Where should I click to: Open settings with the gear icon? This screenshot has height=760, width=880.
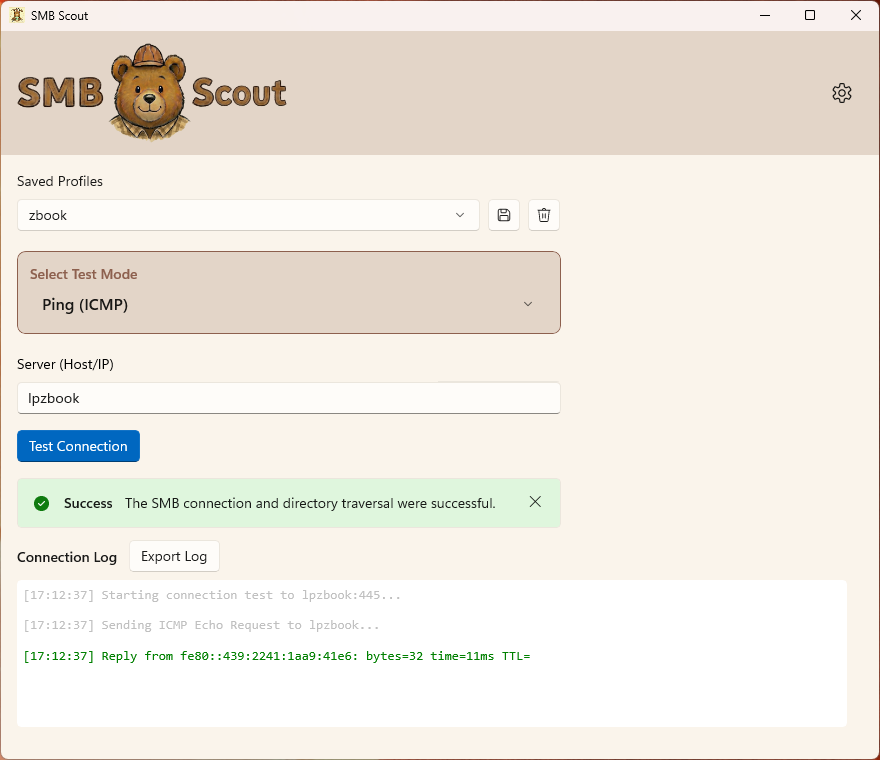tap(842, 93)
